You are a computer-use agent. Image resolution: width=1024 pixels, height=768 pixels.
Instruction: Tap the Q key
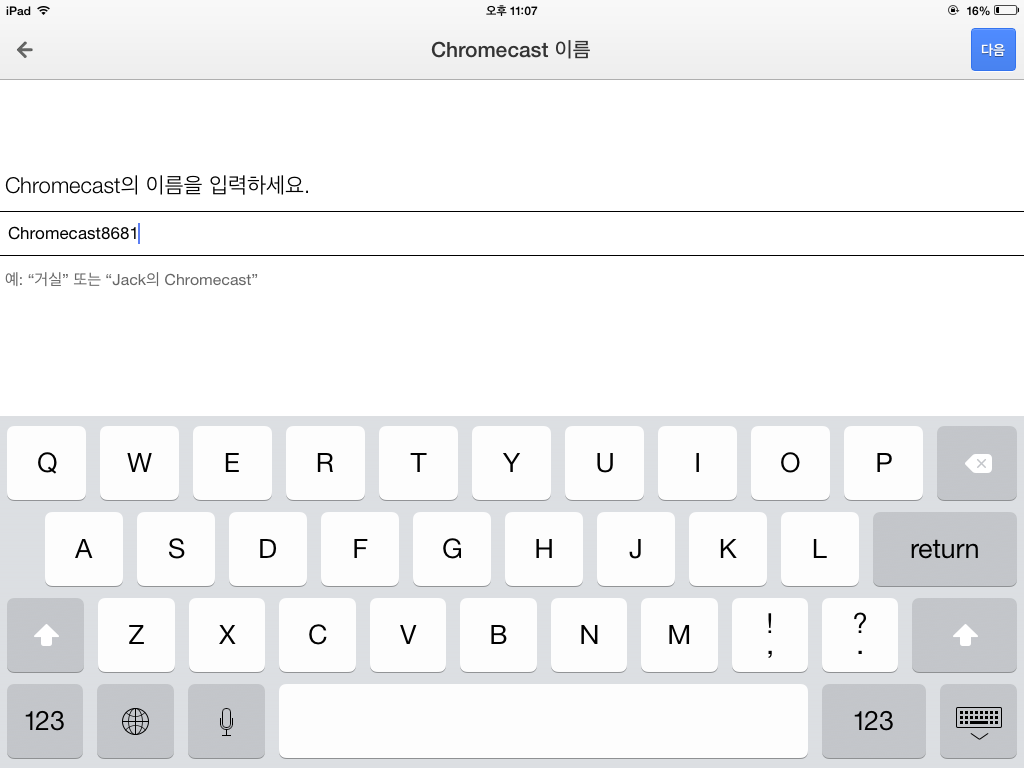tap(46, 463)
